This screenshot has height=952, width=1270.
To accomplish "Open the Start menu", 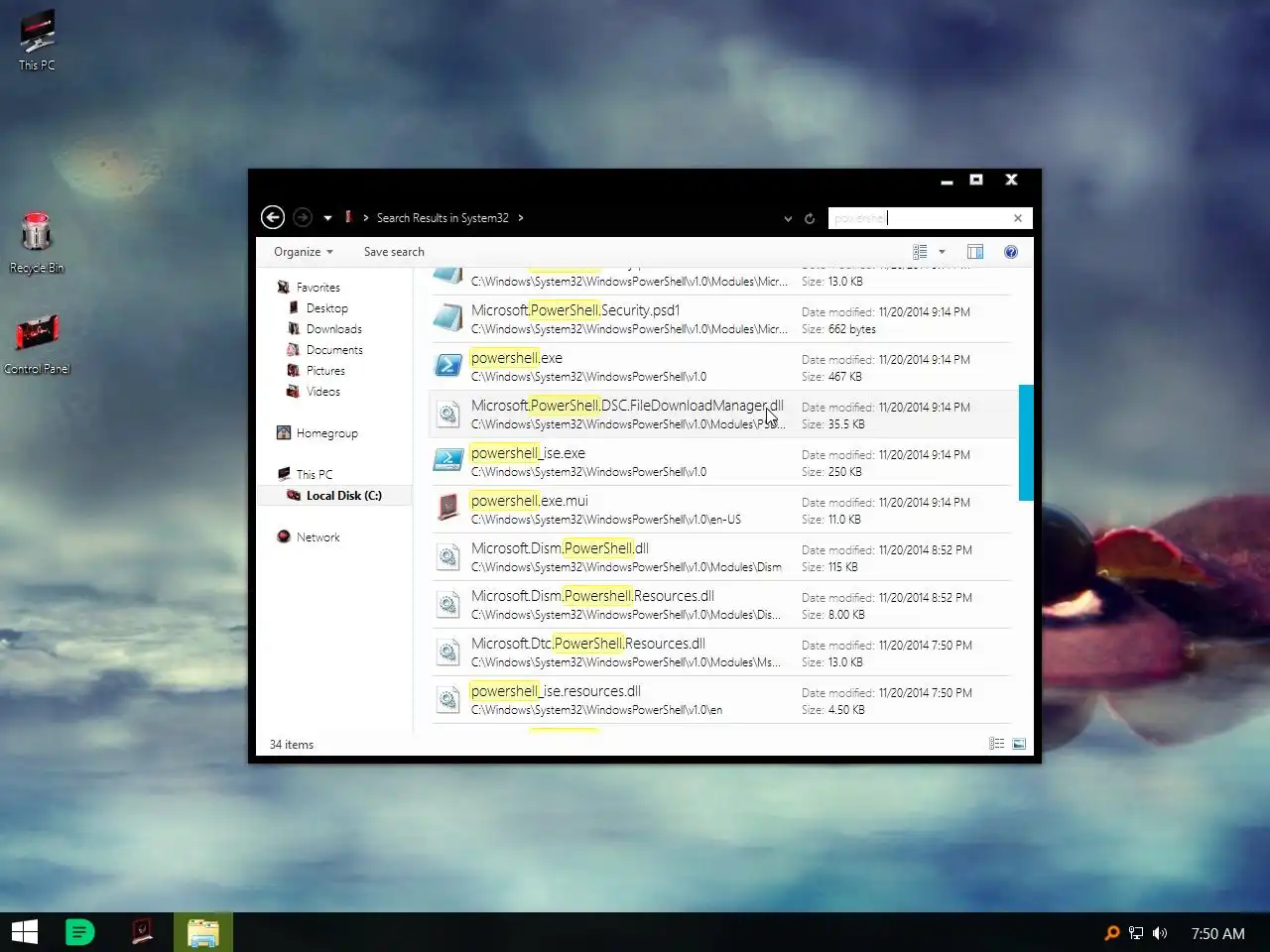I will (x=25, y=932).
